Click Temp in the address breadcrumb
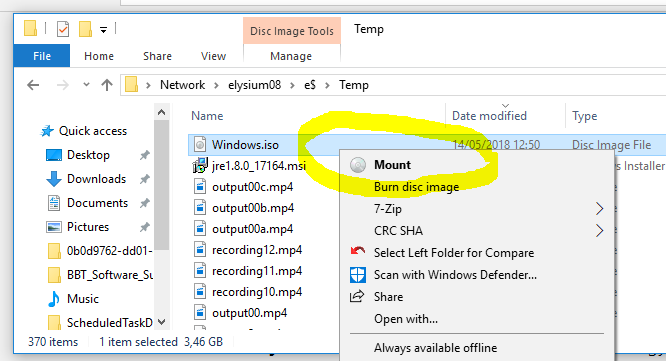666x361 pixels. (x=353, y=85)
